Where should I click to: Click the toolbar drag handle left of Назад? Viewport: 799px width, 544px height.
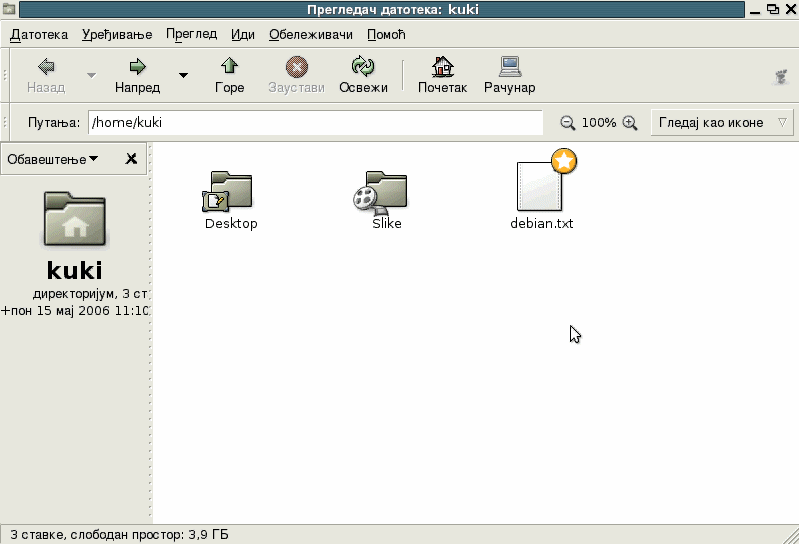[5, 75]
